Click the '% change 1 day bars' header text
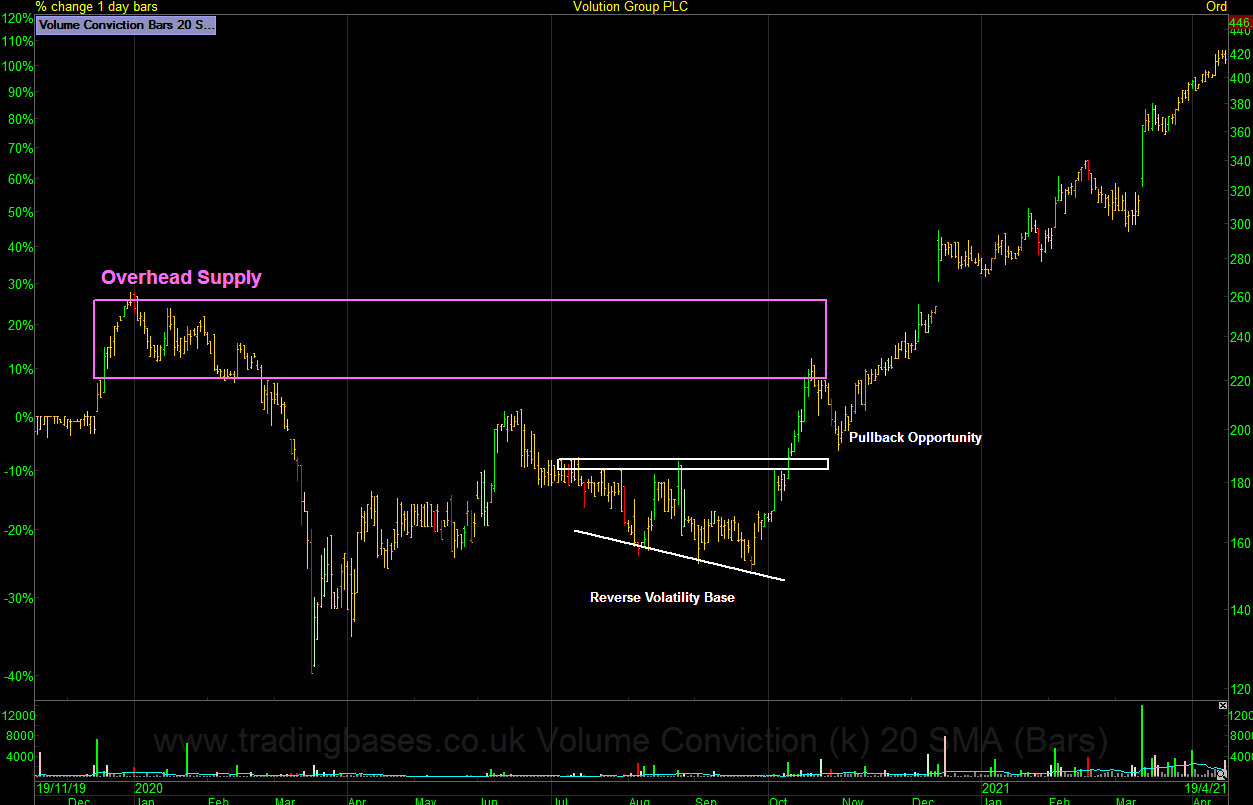 point(96,7)
